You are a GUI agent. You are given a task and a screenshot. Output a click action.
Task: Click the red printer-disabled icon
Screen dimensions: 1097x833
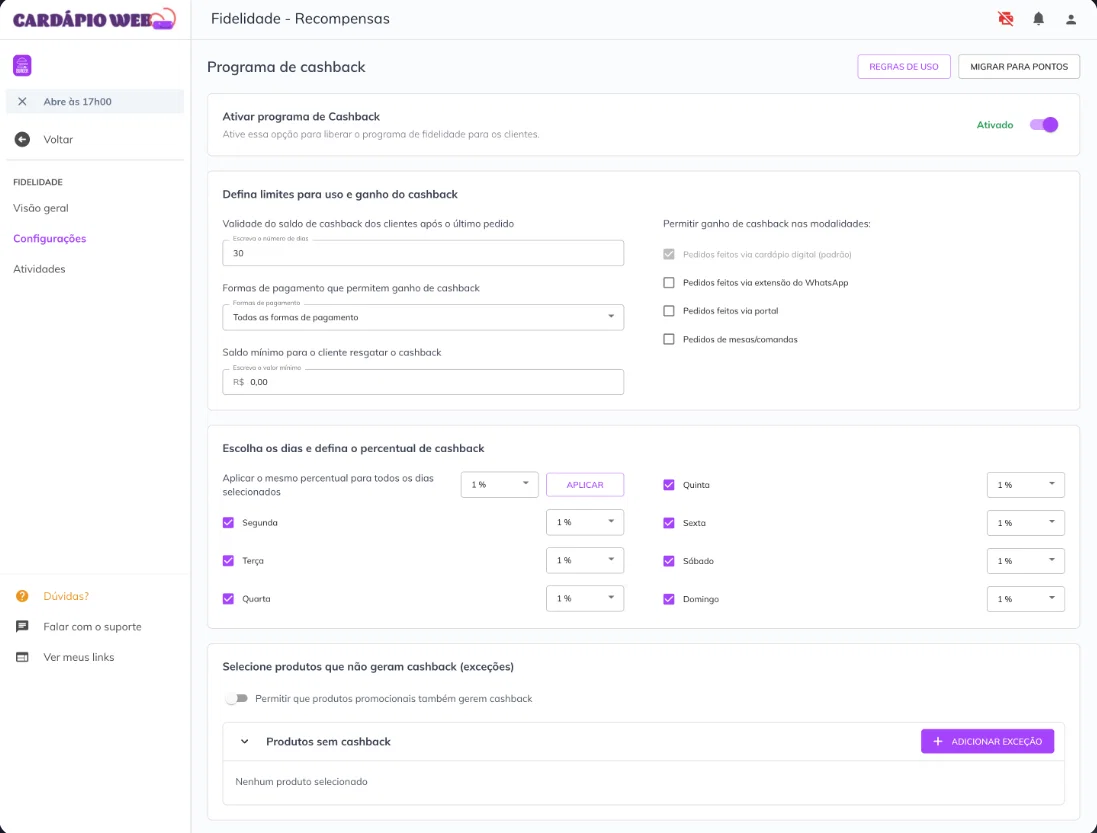click(x=1005, y=19)
